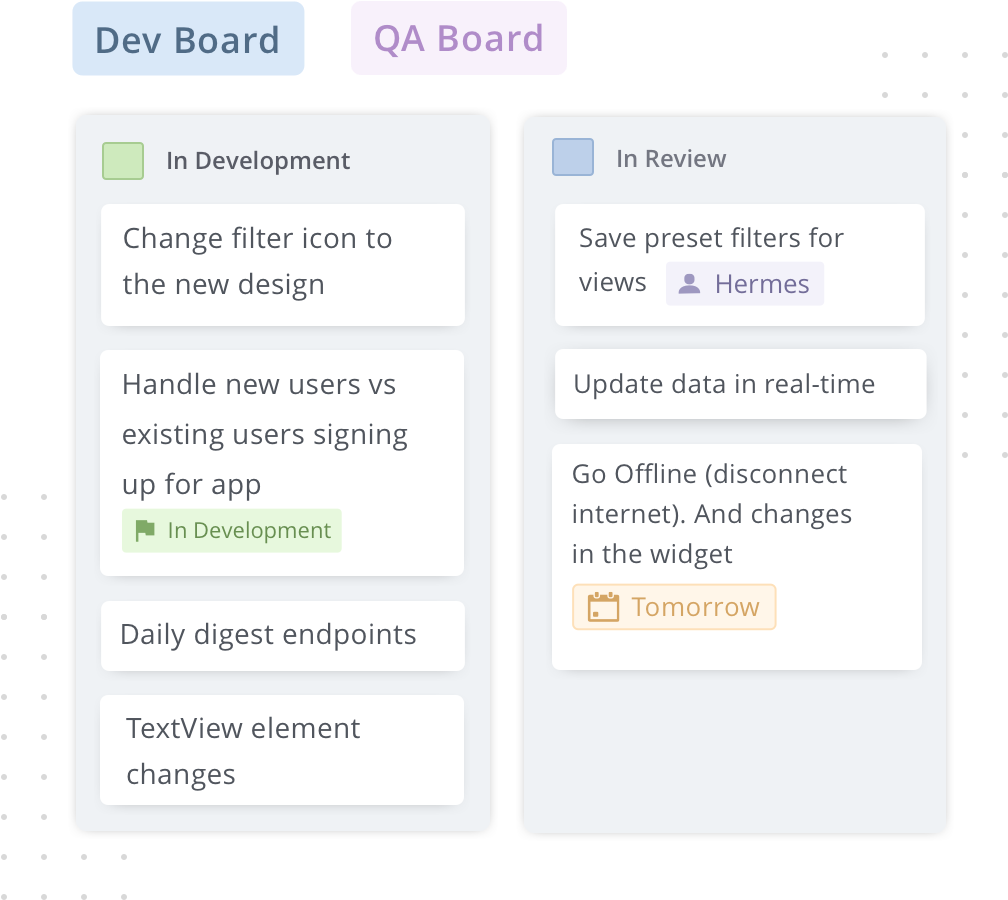Open the Handle new users card
This screenshot has height=900, width=1008.
click(x=282, y=463)
